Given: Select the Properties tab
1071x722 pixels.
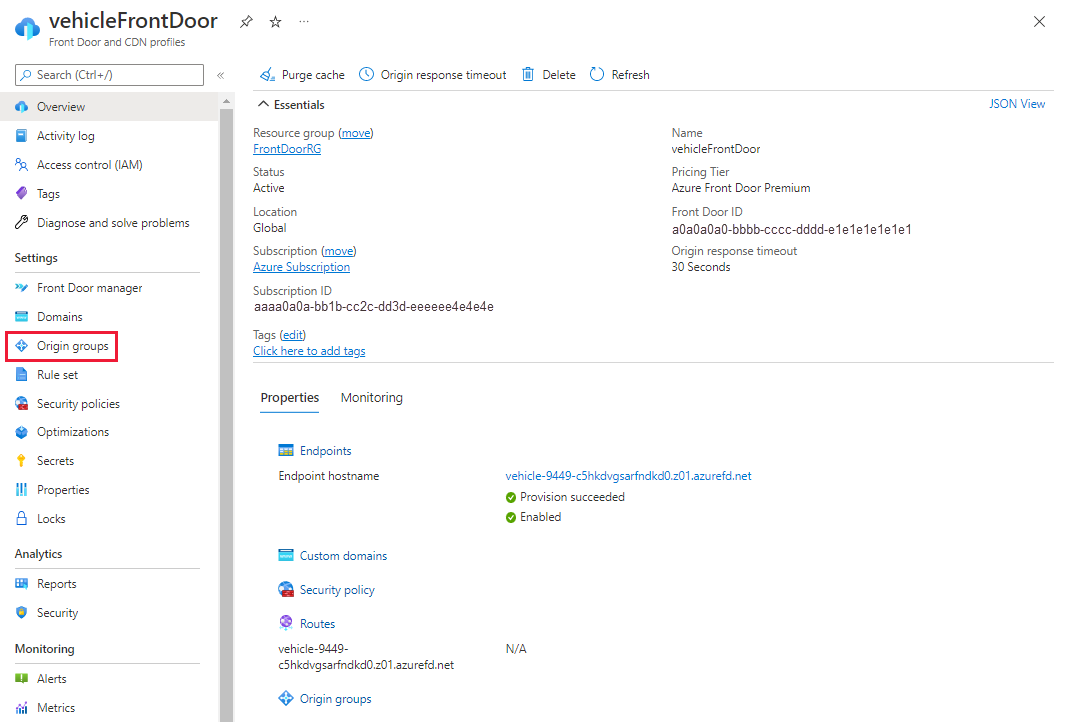Looking at the screenshot, I should [290, 398].
